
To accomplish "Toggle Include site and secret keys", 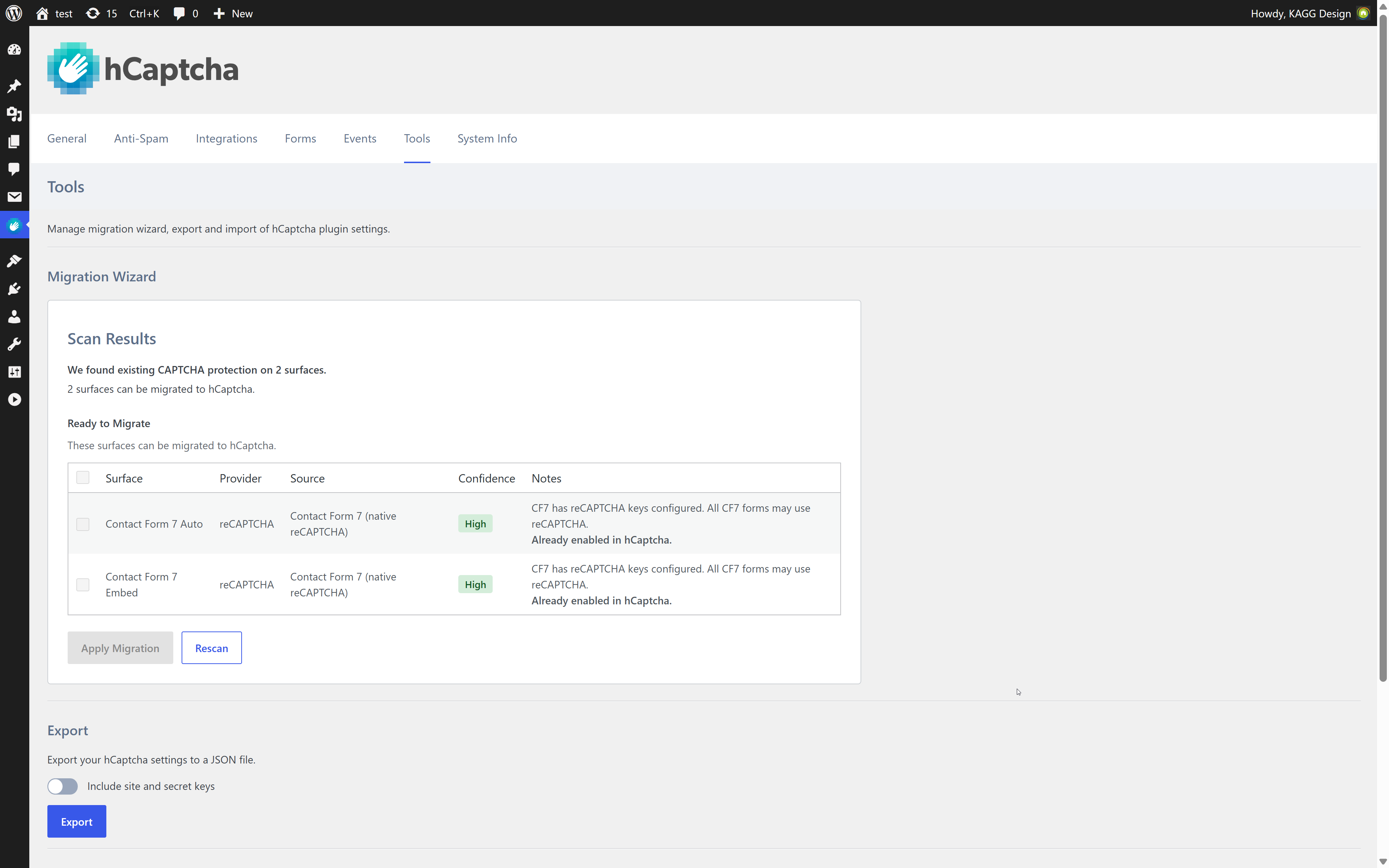I will tap(63, 786).
